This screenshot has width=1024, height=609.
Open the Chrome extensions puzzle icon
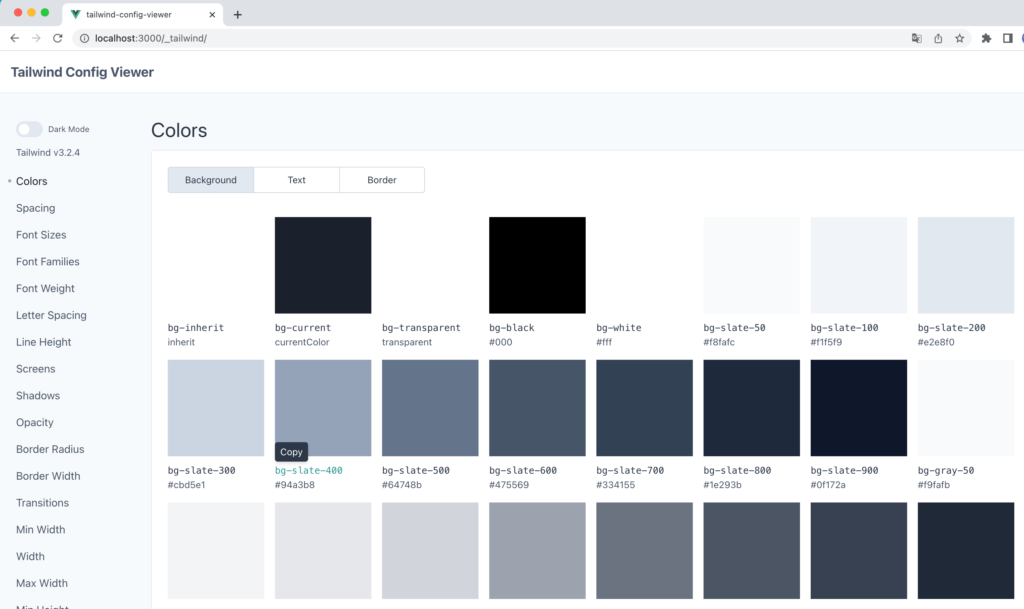(x=986, y=38)
